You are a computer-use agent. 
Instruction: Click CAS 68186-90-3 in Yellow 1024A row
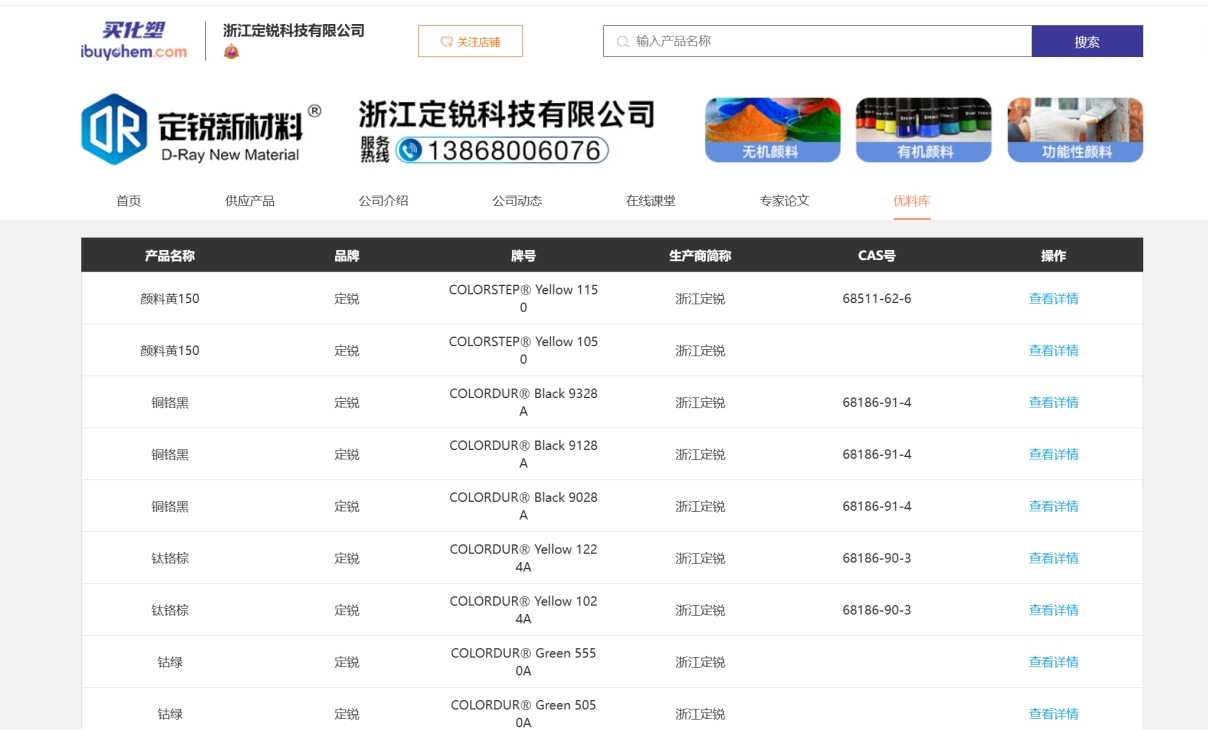pyautogui.click(x=877, y=610)
